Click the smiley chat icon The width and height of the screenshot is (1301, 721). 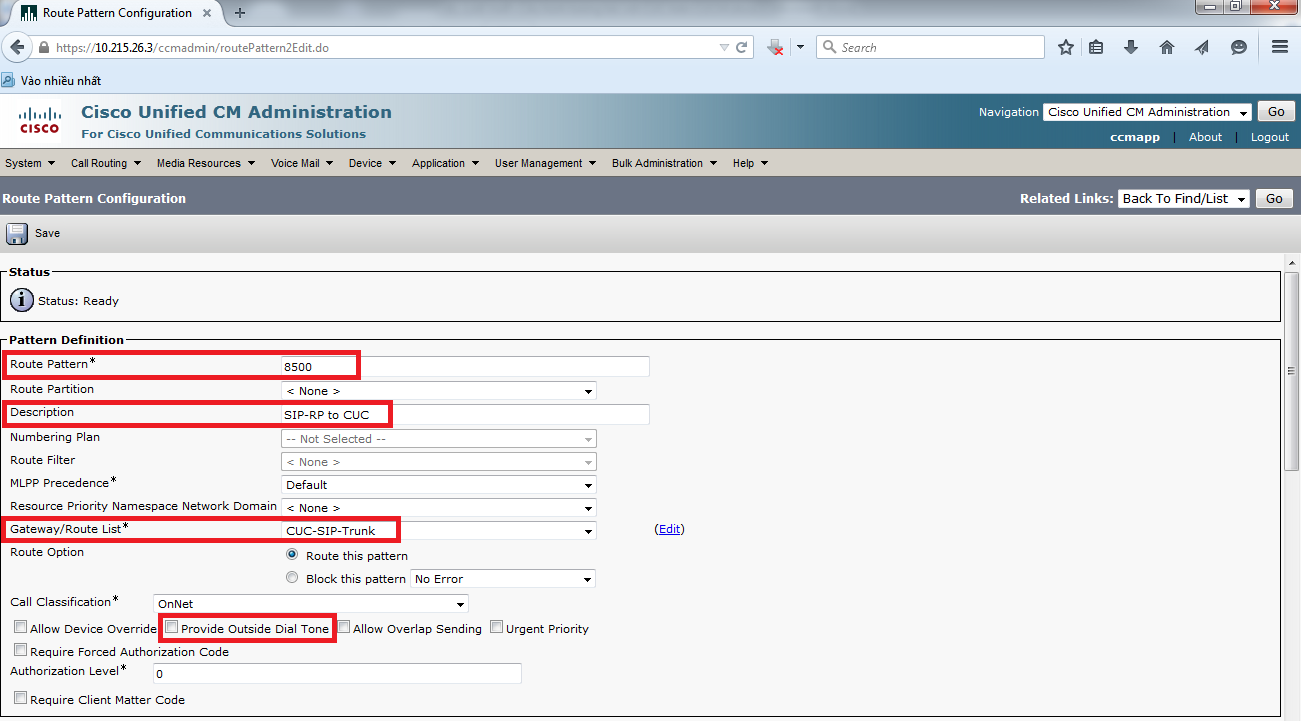(x=1239, y=47)
